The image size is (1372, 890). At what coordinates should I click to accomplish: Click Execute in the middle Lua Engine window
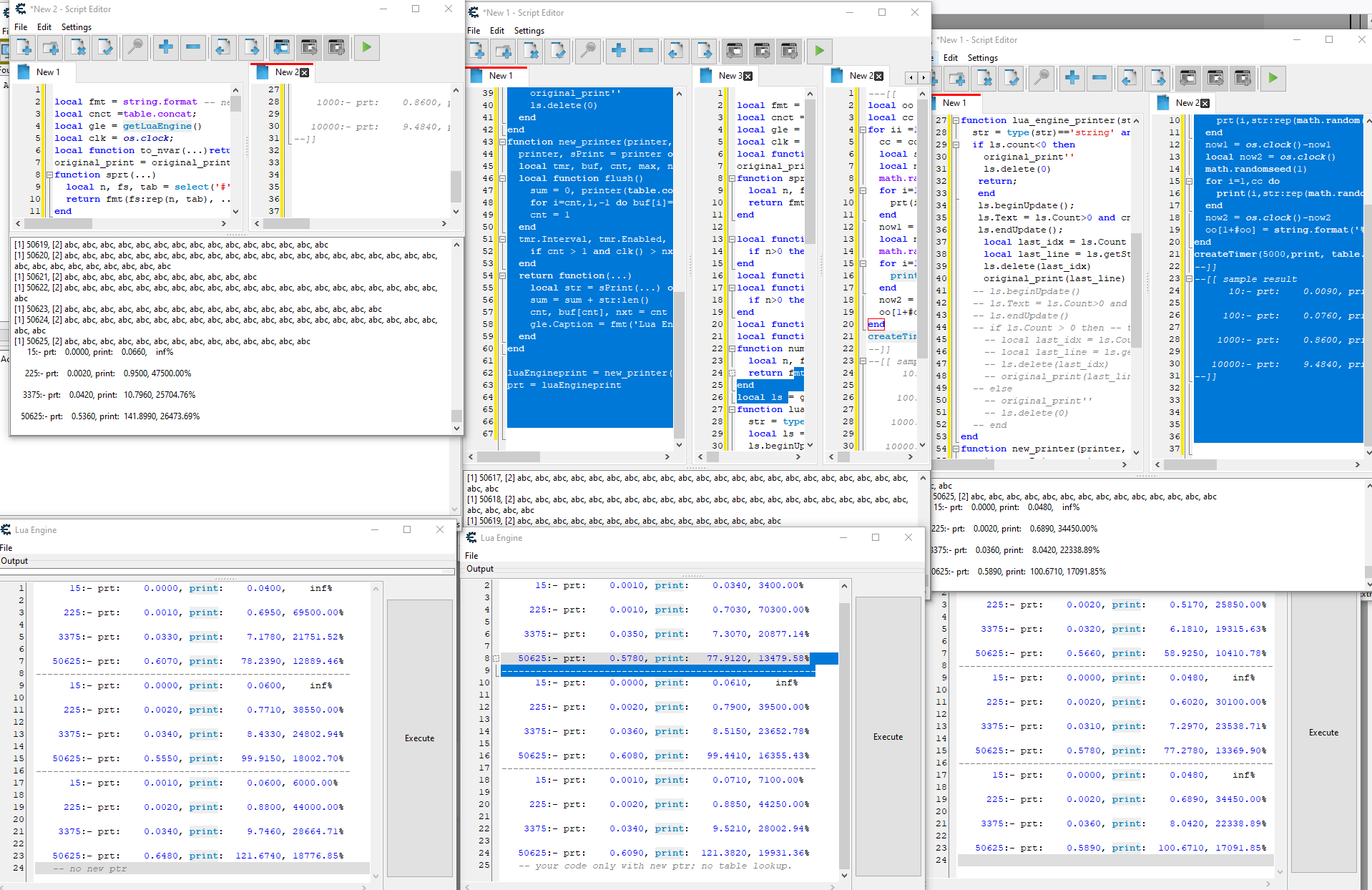888,737
